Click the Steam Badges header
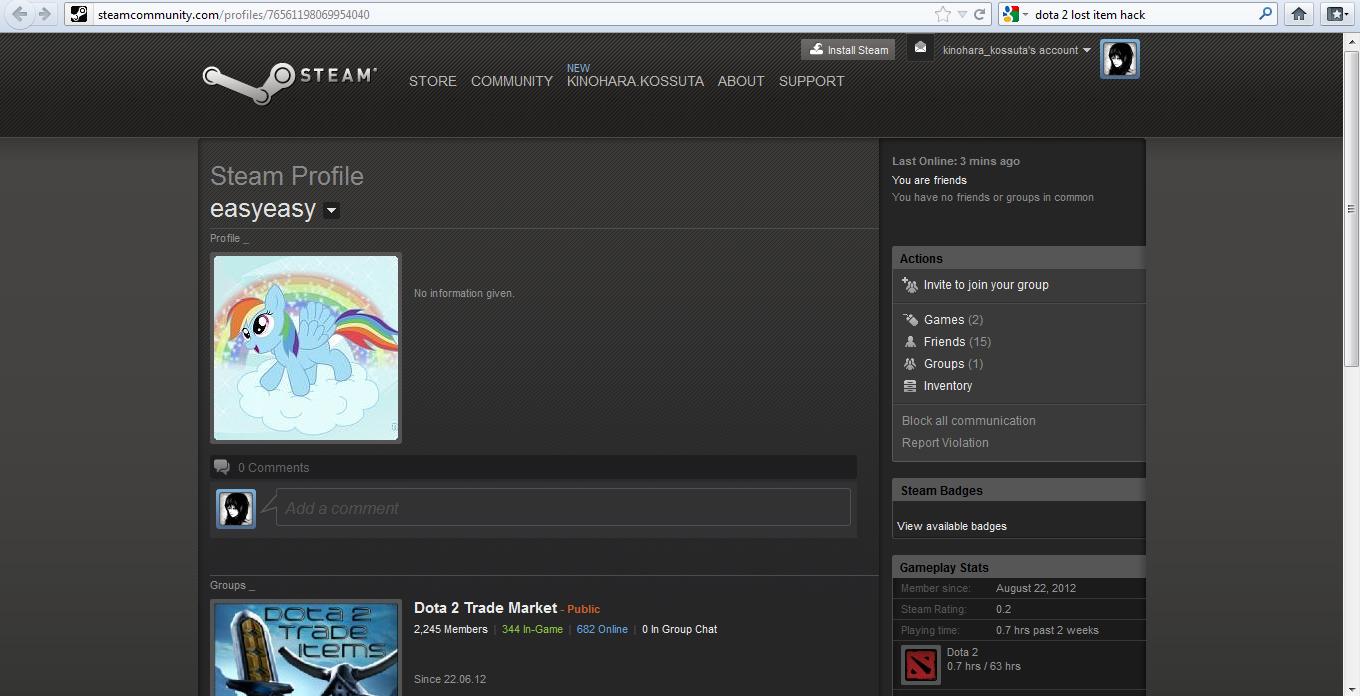Image resolution: width=1360 pixels, height=696 pixels. point(1019,490)
